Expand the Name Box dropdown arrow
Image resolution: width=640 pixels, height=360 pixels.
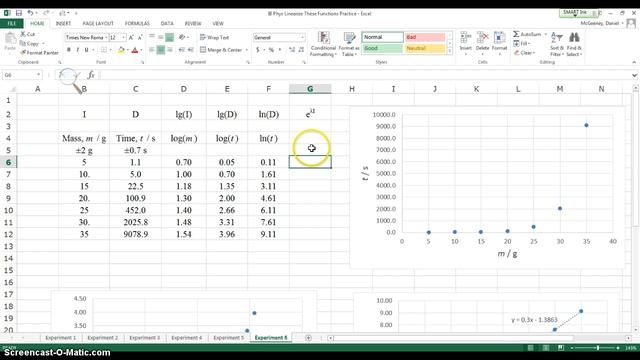click(38, 75)
